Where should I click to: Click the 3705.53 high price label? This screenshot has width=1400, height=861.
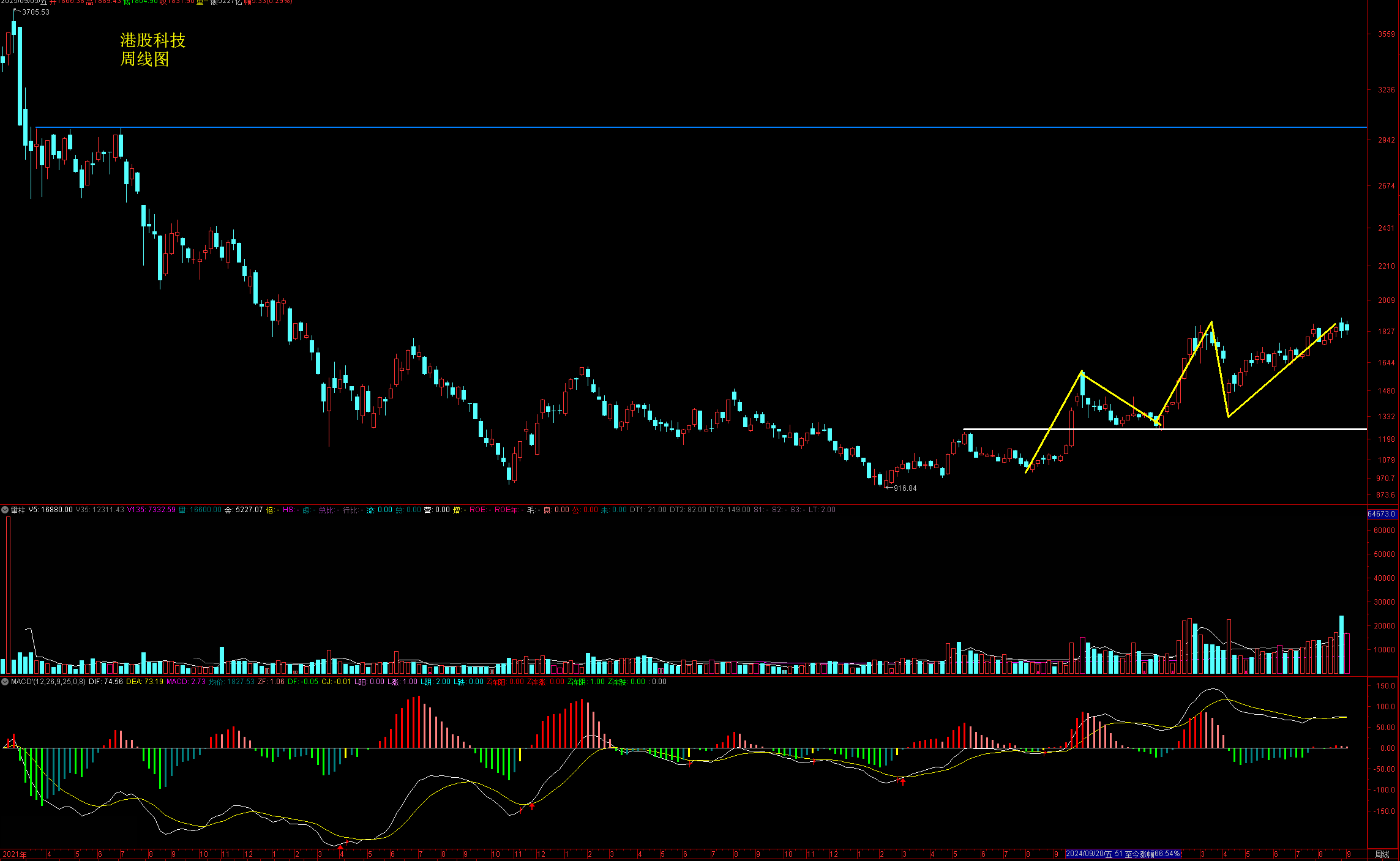point(36,12)
